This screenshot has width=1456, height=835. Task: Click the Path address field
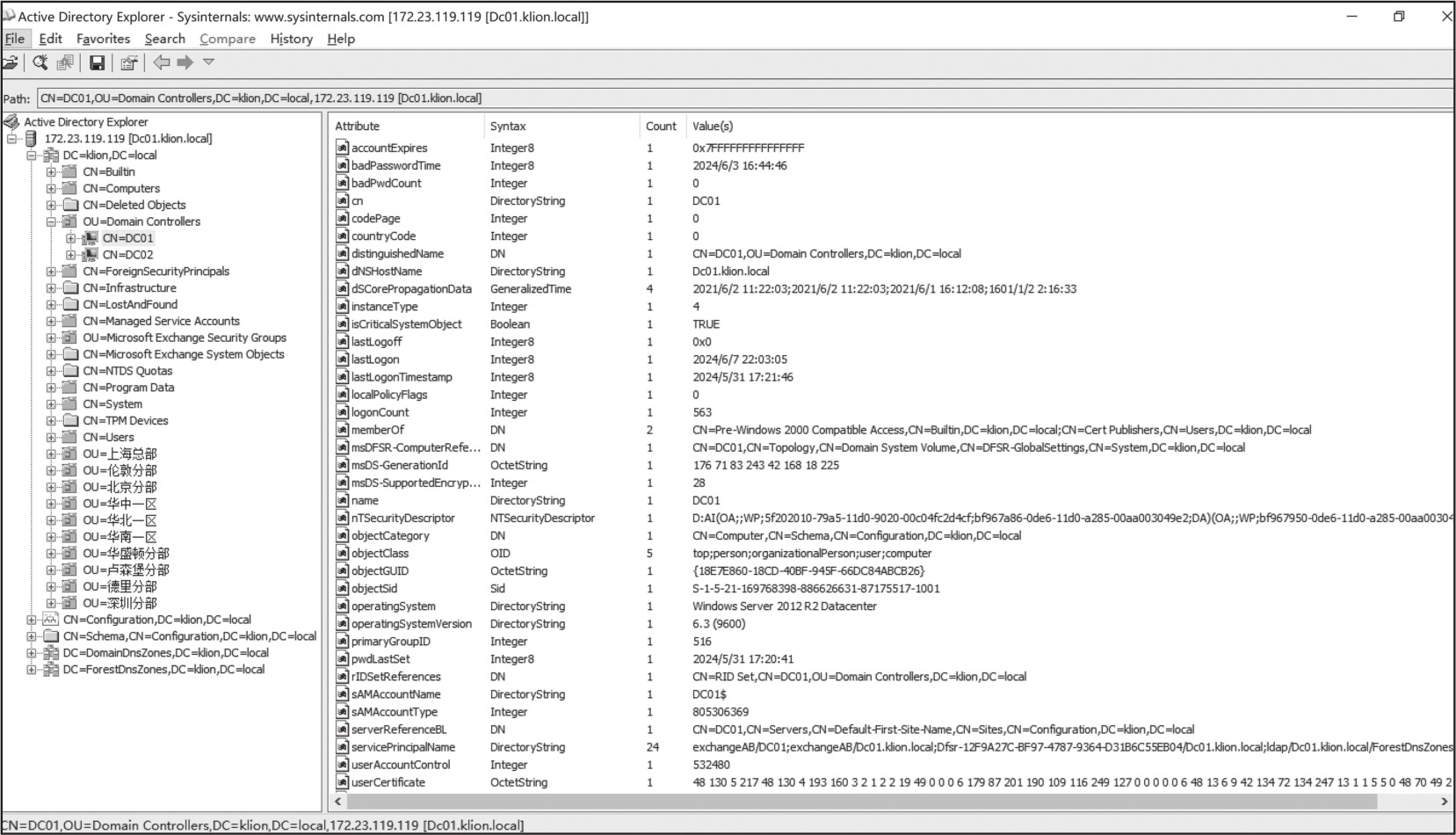[745, 98]
